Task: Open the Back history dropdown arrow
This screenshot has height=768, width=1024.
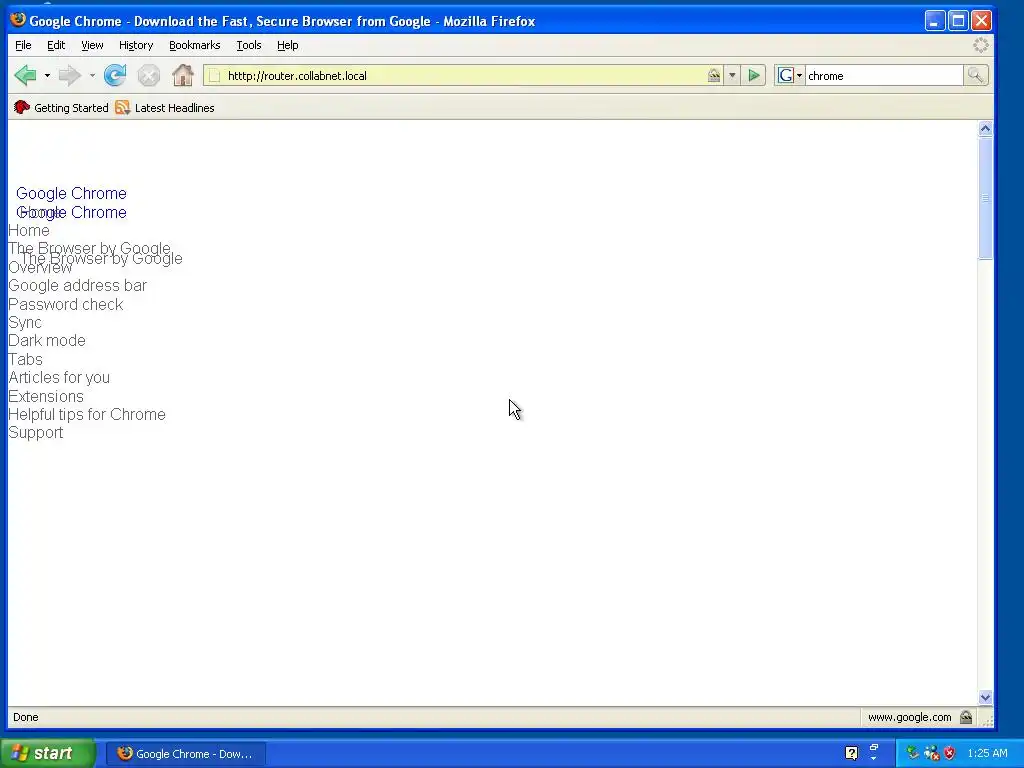Action: coord(47,76)
